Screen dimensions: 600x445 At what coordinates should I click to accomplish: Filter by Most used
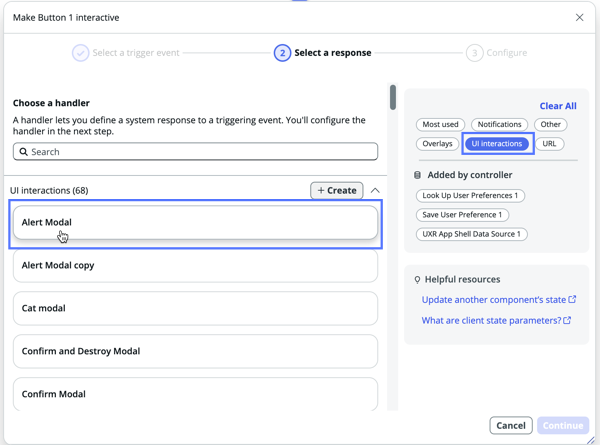tap(440, 124)
